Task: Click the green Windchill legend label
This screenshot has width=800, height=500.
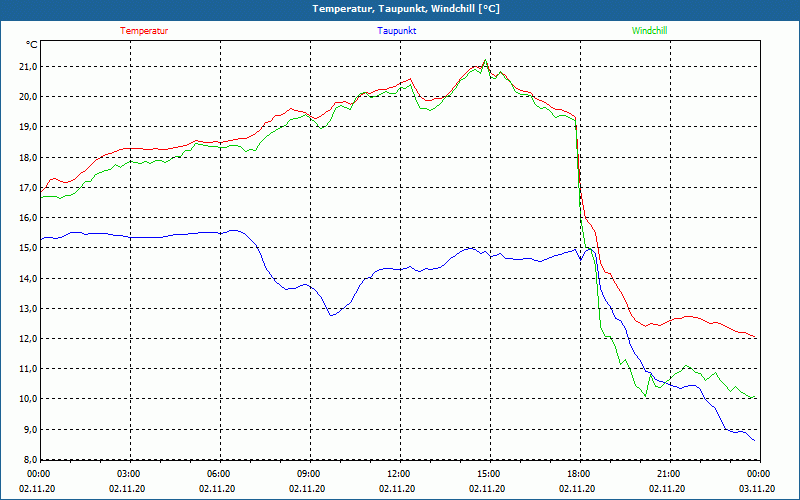Action: (649, 31)
